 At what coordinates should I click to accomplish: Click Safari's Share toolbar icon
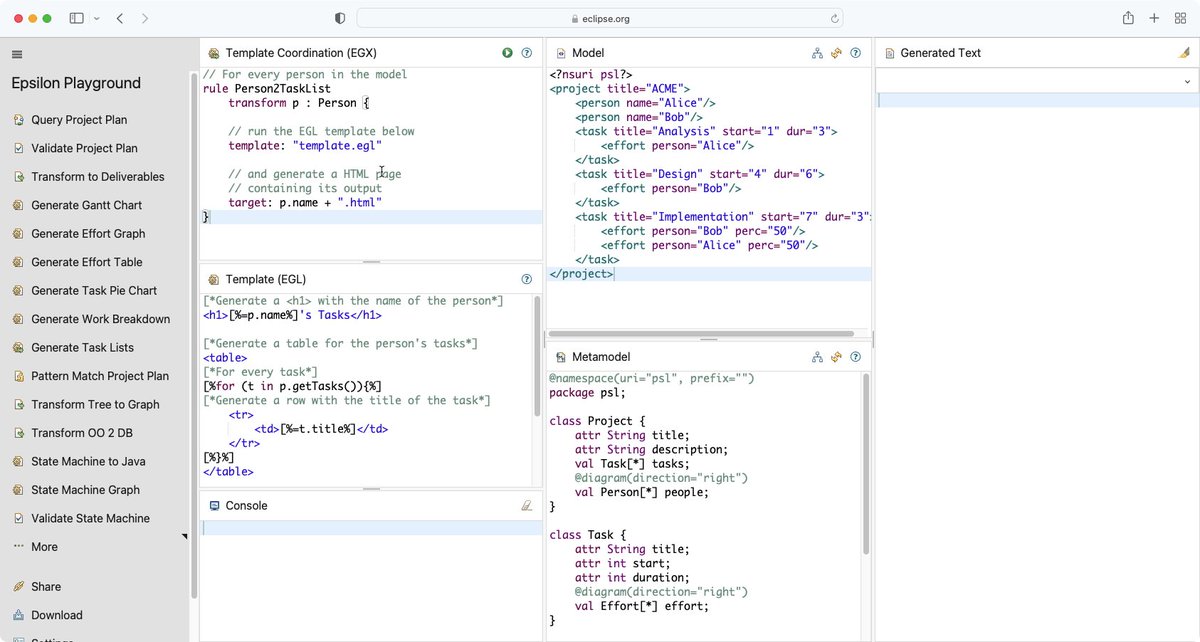click(1128, 18)
